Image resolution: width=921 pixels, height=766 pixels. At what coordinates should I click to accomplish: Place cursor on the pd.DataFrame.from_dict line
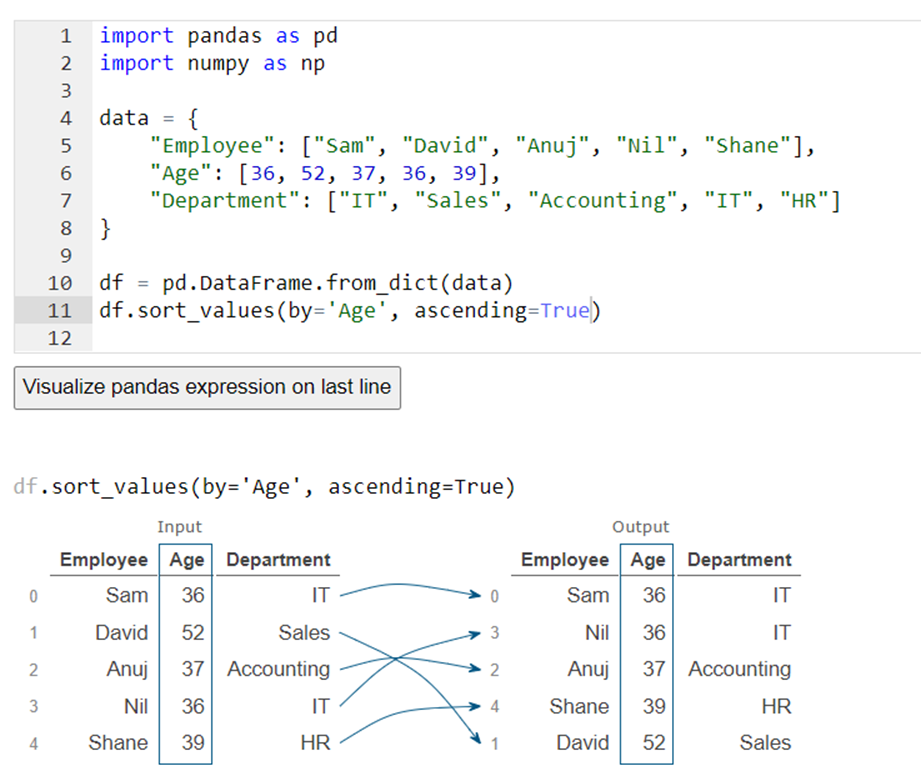305,283
